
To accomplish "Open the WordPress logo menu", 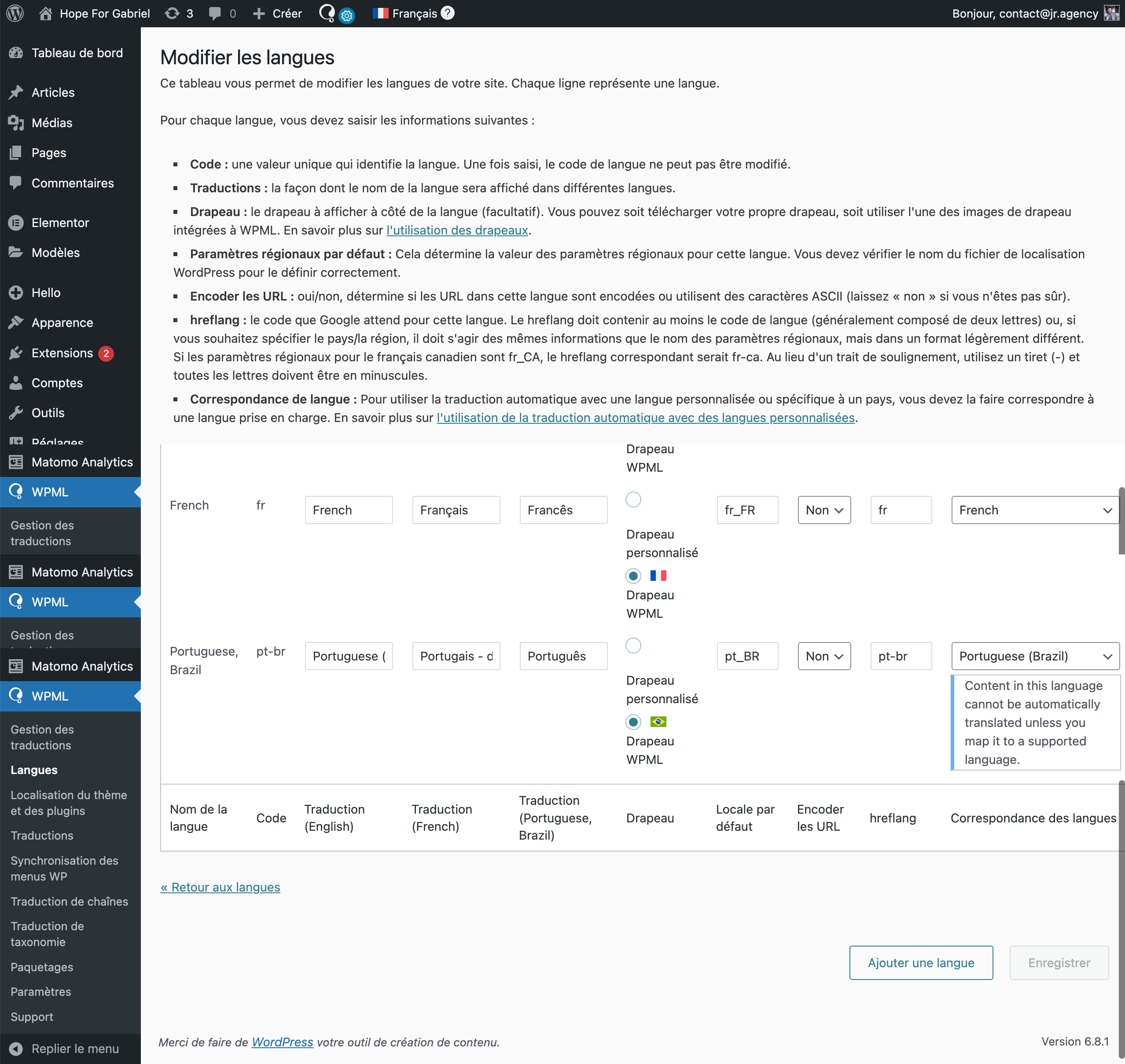I will [x=15, y=13].
